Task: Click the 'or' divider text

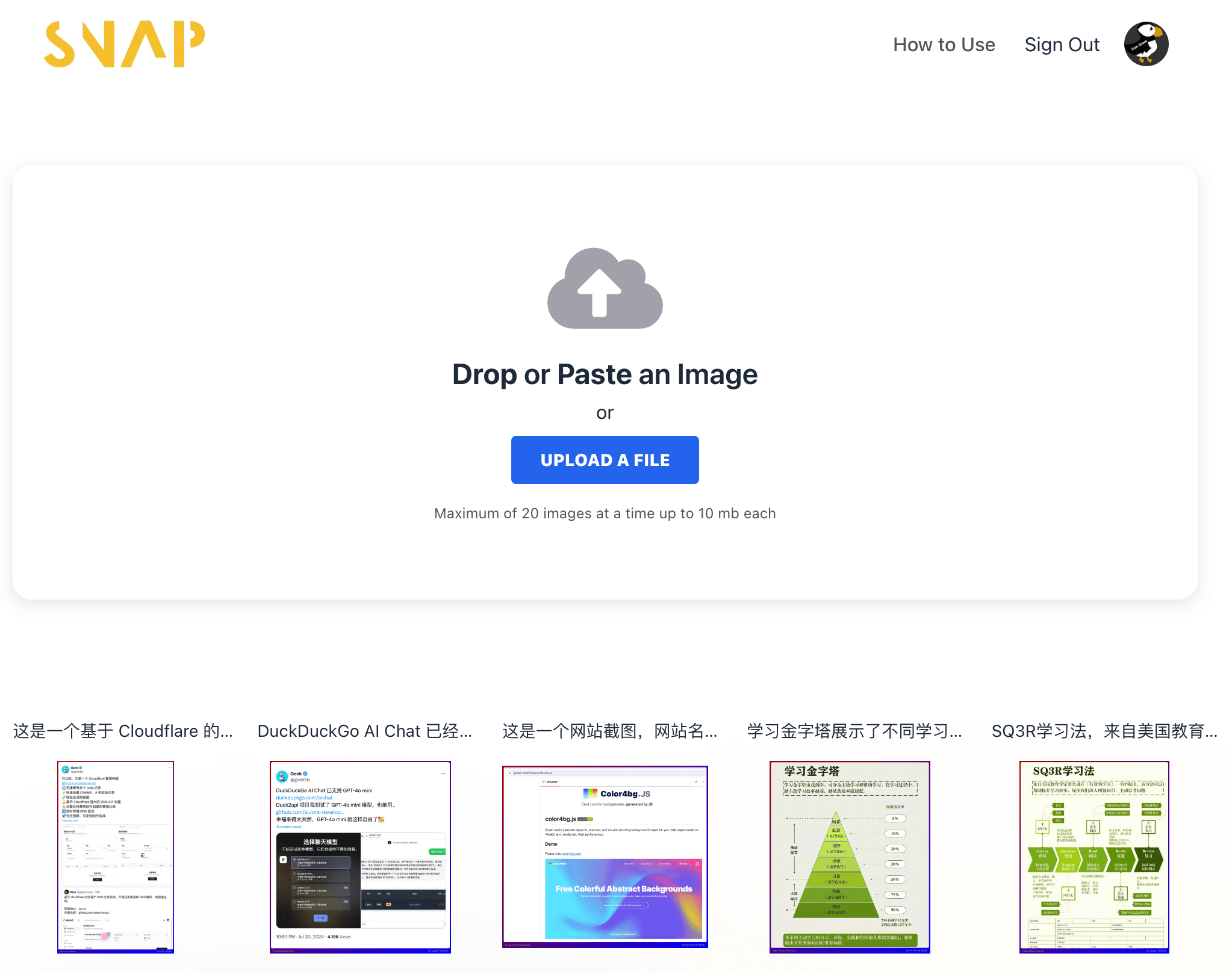Action: (605, 412)
